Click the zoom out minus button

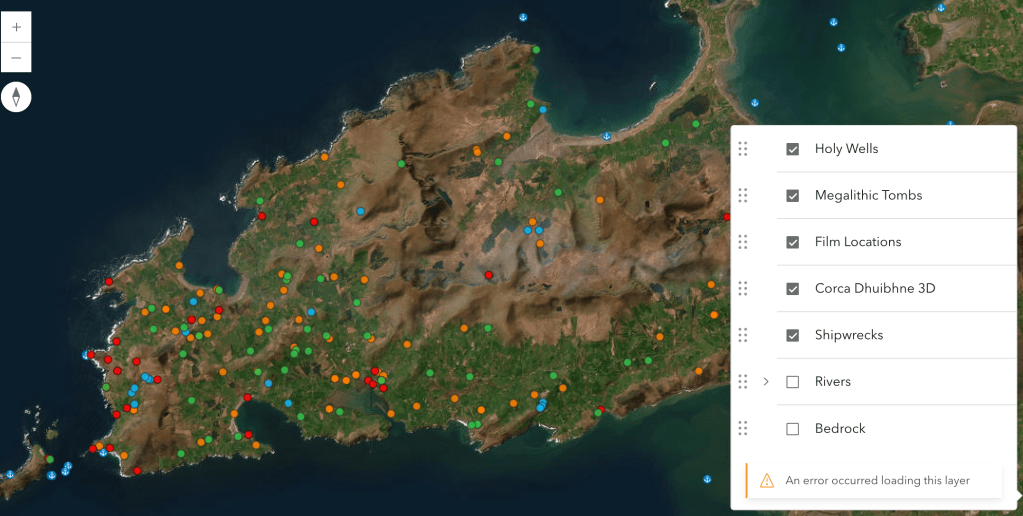pyautogui.click(x=16, y=57)
